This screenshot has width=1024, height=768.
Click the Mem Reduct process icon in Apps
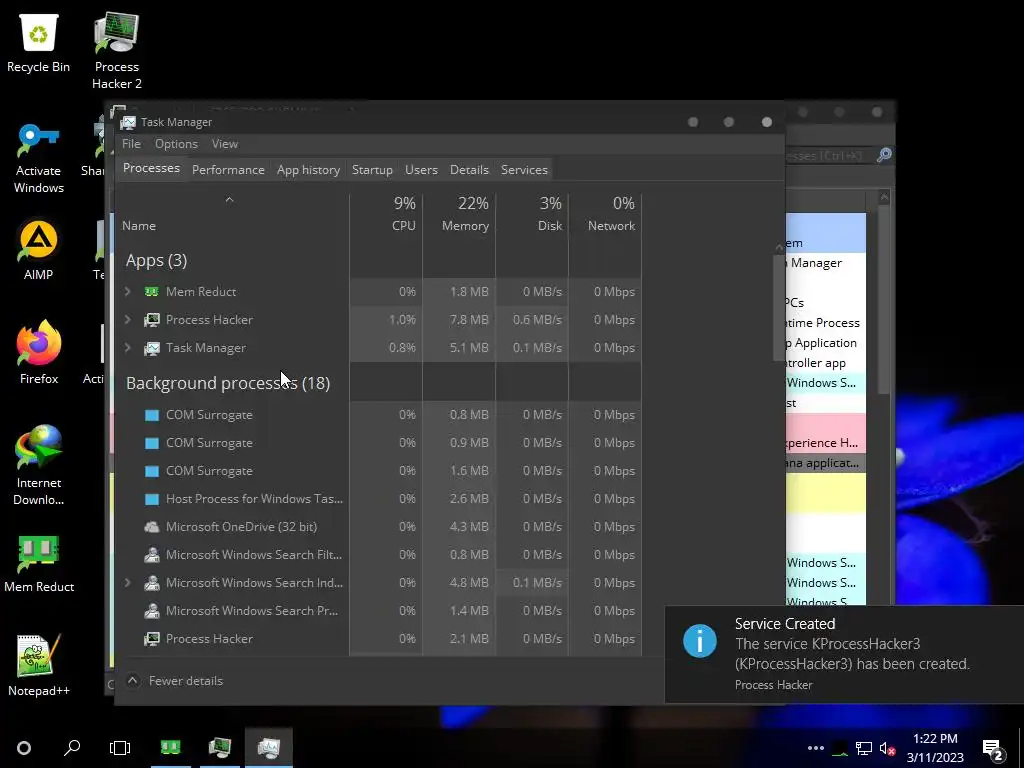coord(152,292)
